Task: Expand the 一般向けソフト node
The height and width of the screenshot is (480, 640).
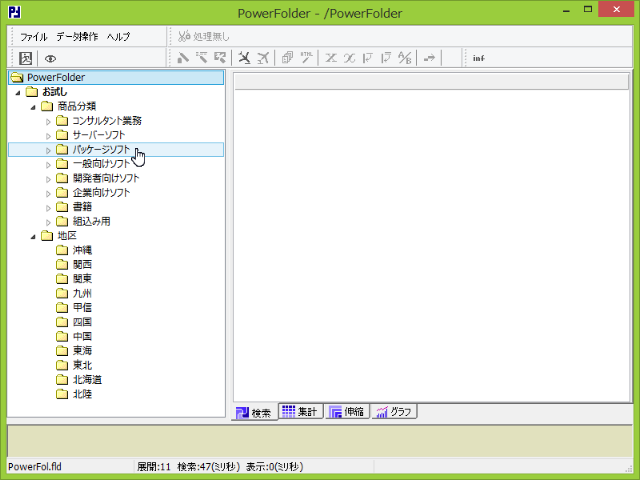Action: 48,164
